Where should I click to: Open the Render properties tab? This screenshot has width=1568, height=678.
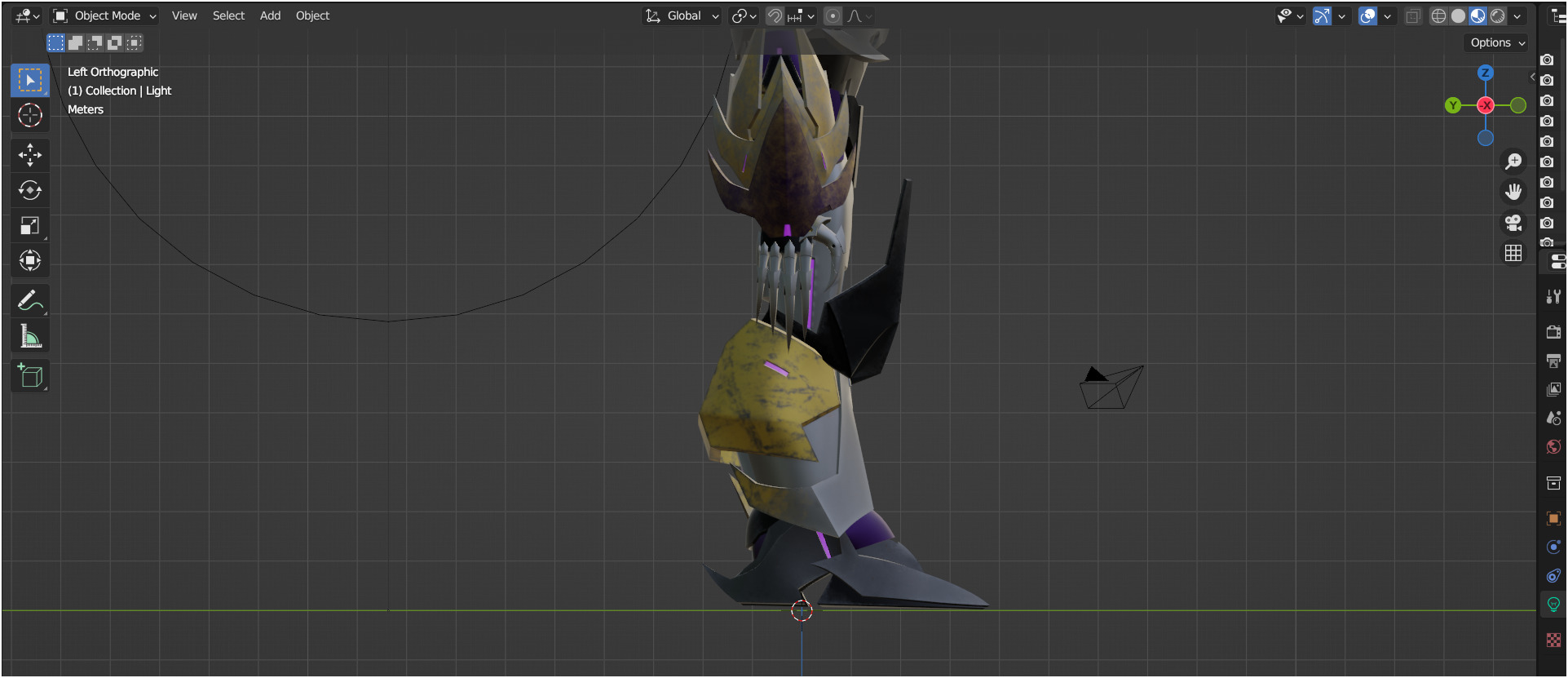pos(1553,332)
